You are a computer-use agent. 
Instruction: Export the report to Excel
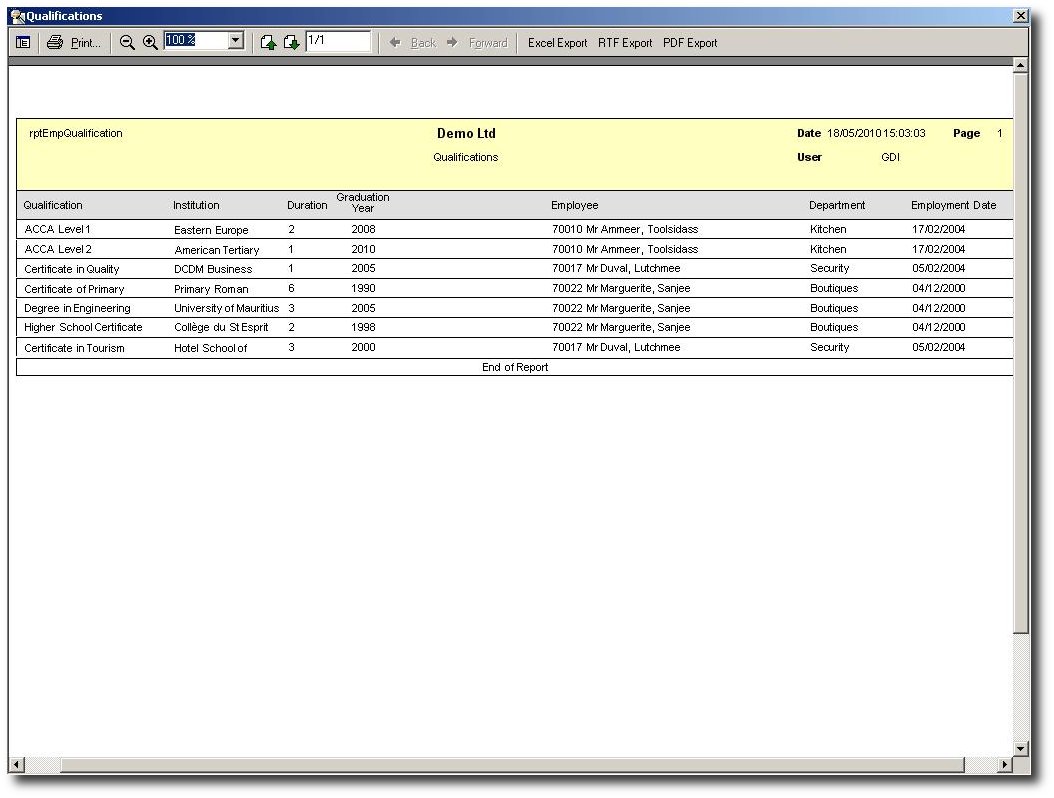(557, 43)
